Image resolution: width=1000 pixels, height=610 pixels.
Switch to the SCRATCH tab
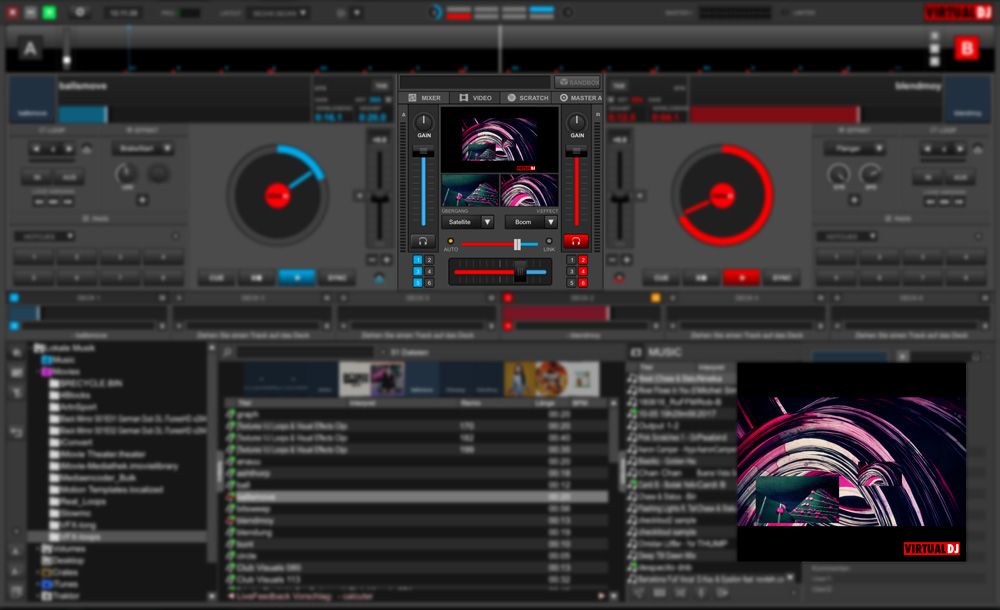528,98
